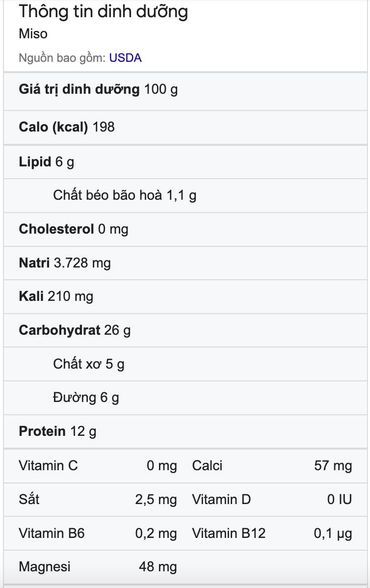Select the Carbohydrat 26 g row

186,330
